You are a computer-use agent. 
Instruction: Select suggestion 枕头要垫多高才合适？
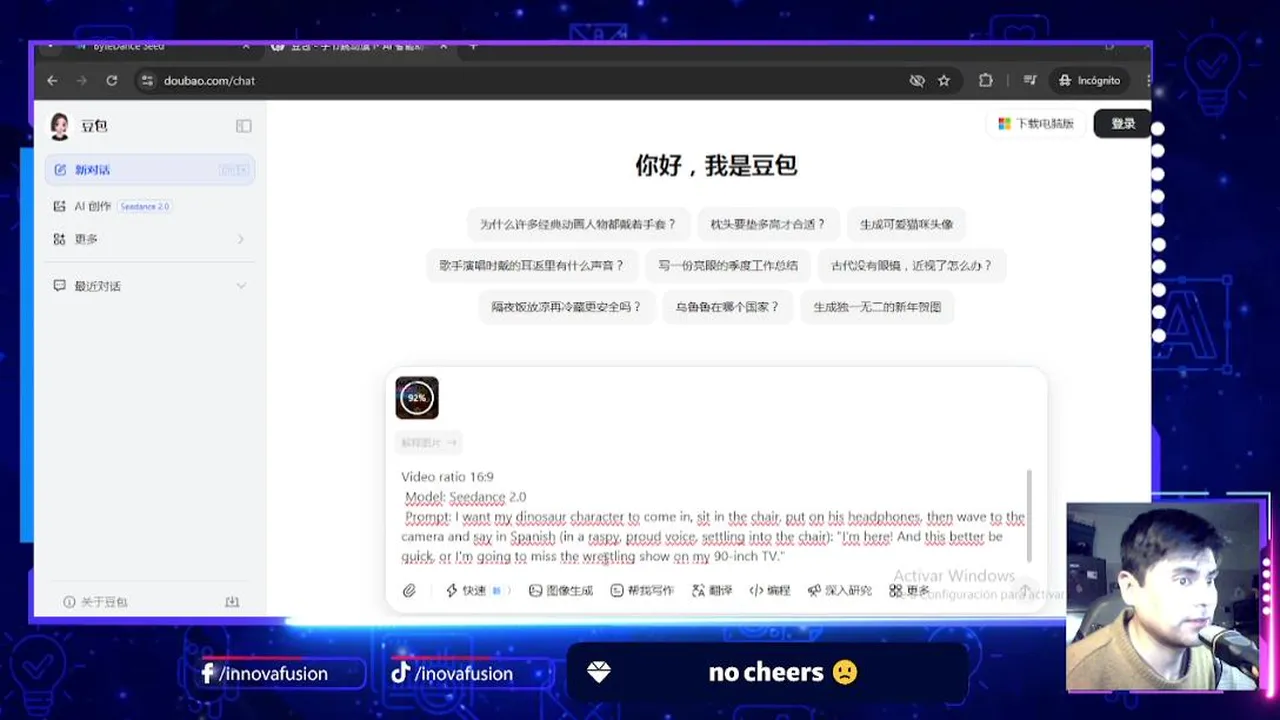pyautogui.click(x=768, y=225)
